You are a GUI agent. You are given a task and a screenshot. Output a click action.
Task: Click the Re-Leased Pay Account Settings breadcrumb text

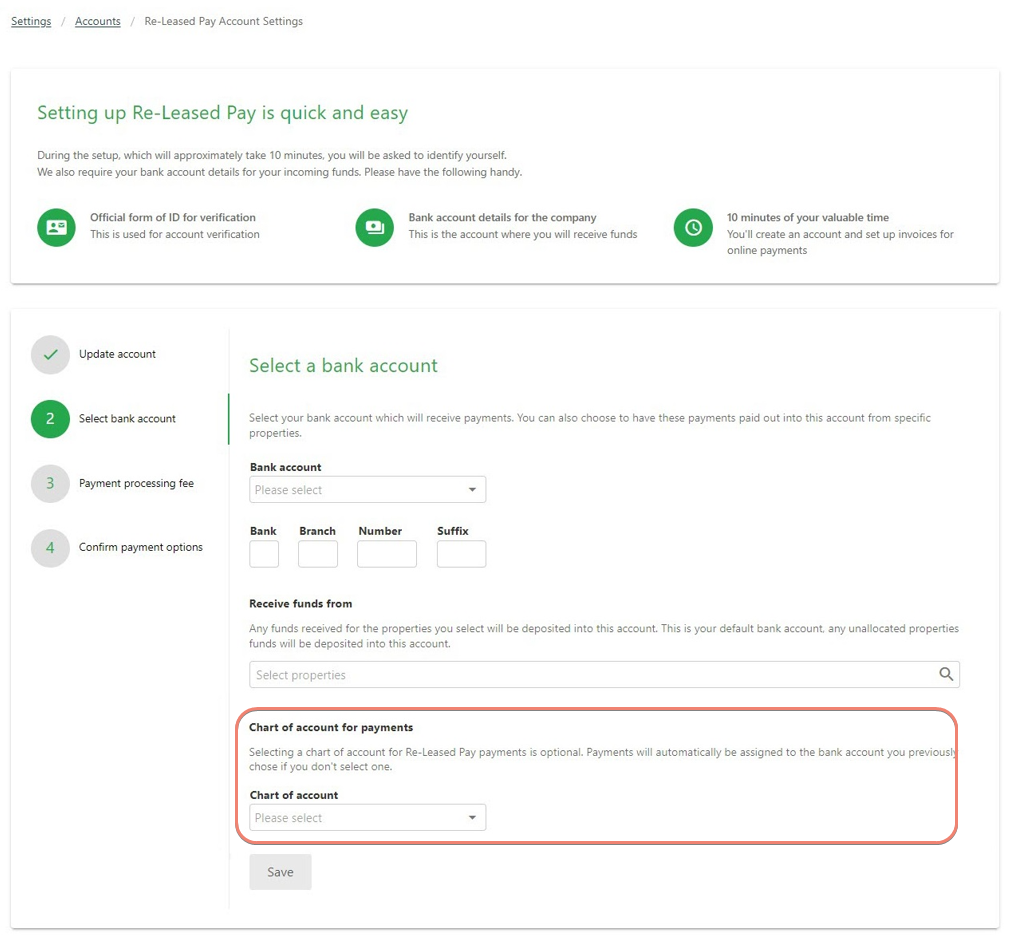(224, 21)
